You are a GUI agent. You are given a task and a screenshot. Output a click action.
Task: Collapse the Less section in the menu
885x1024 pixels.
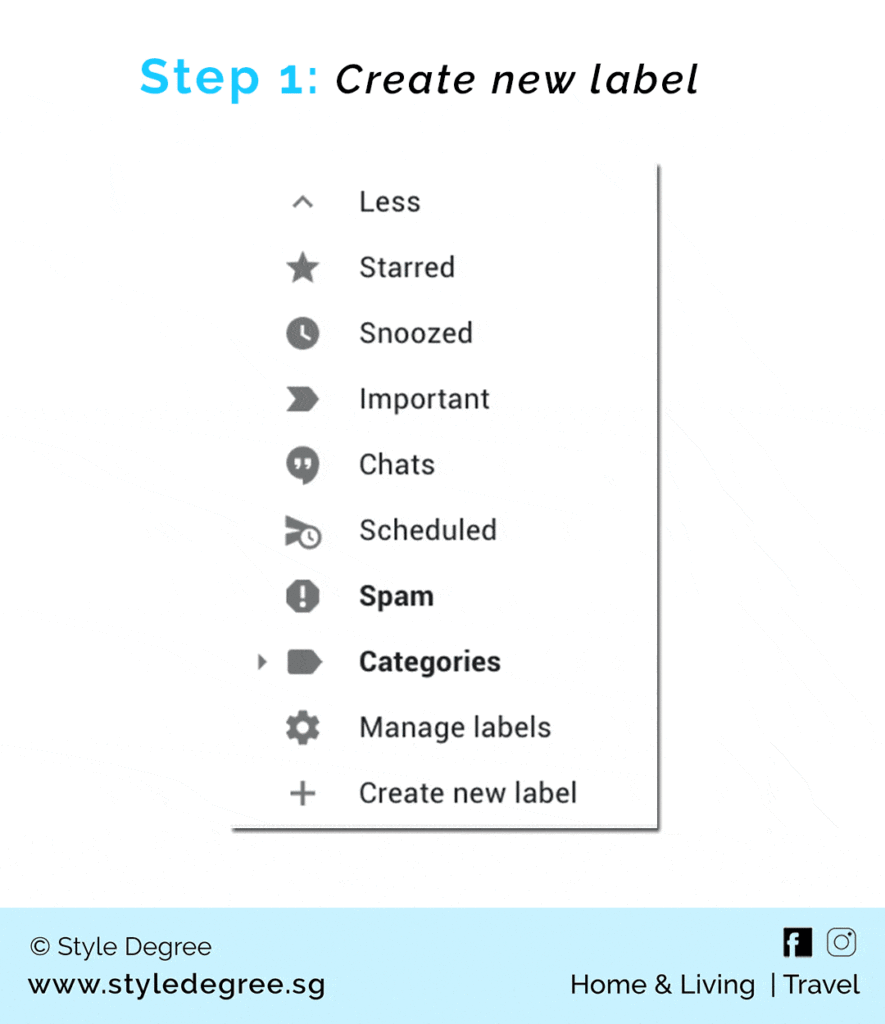[389, 201]
